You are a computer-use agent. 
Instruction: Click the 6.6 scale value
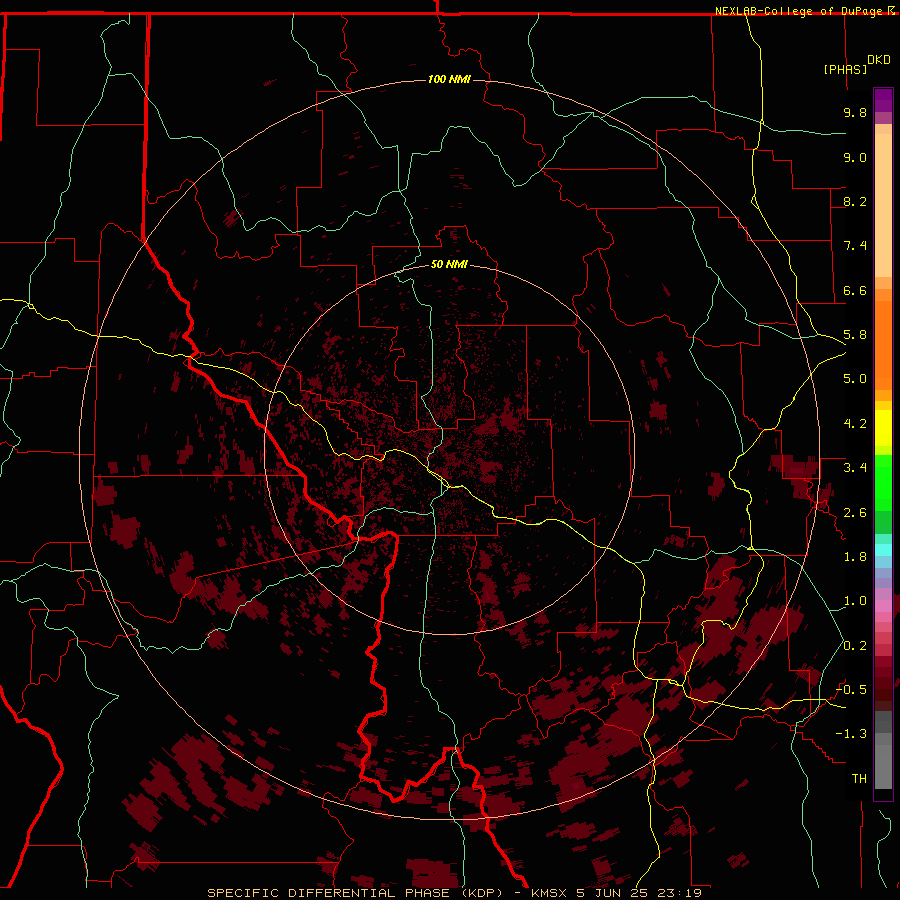[x=855, y=290]
